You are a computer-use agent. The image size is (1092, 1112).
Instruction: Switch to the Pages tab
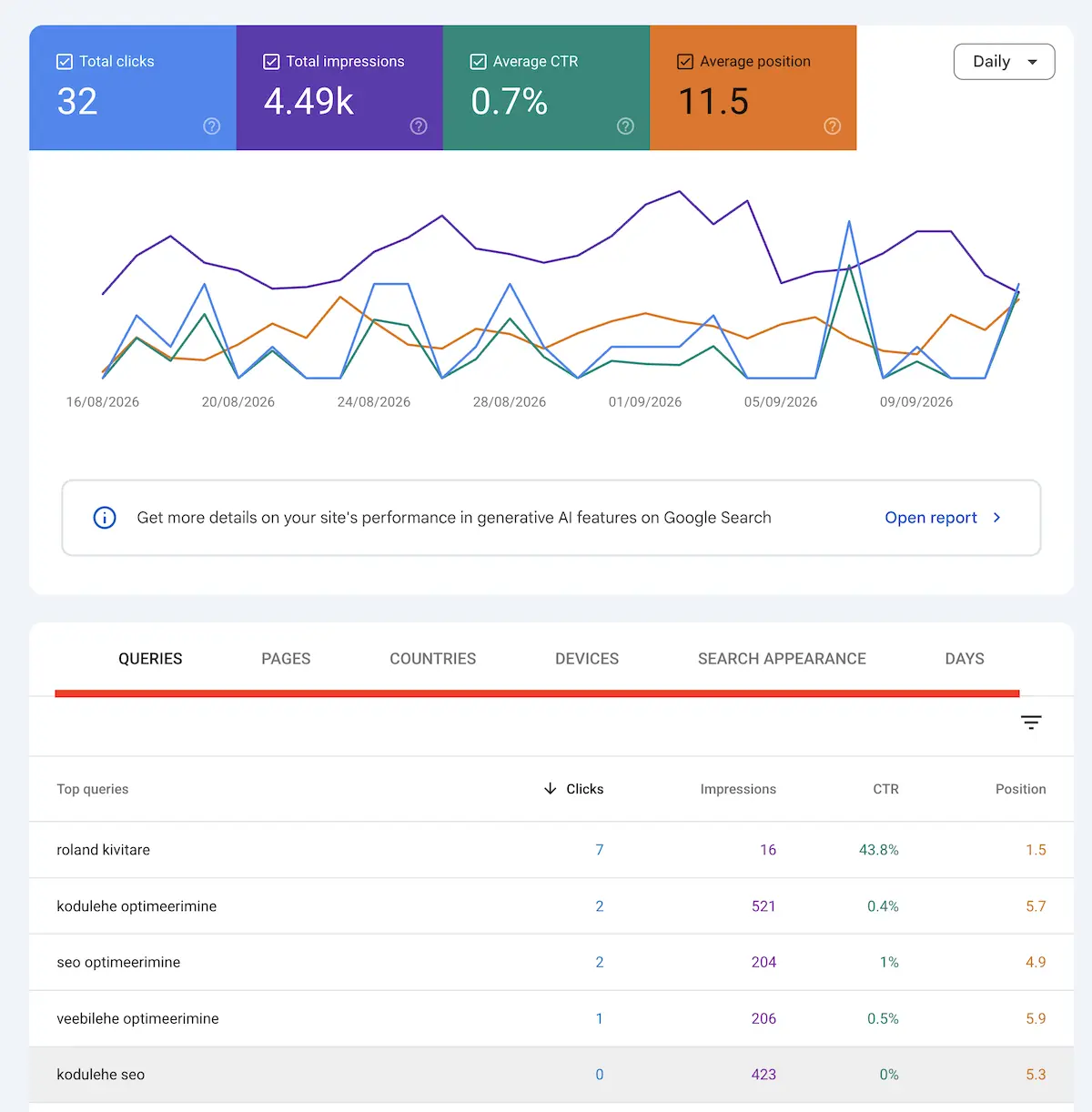pos(286,659)
